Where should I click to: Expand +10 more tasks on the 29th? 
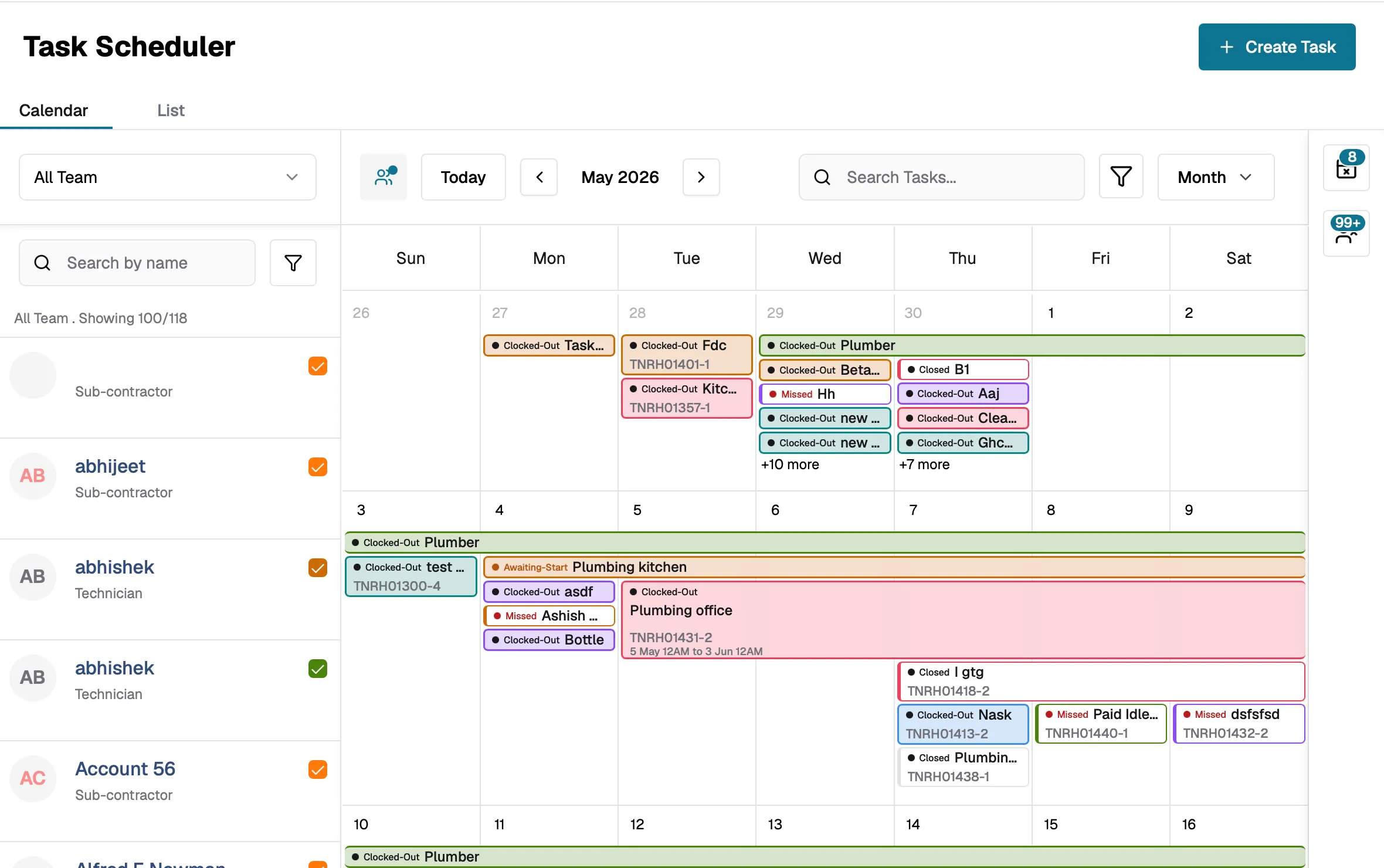[790, 464]
